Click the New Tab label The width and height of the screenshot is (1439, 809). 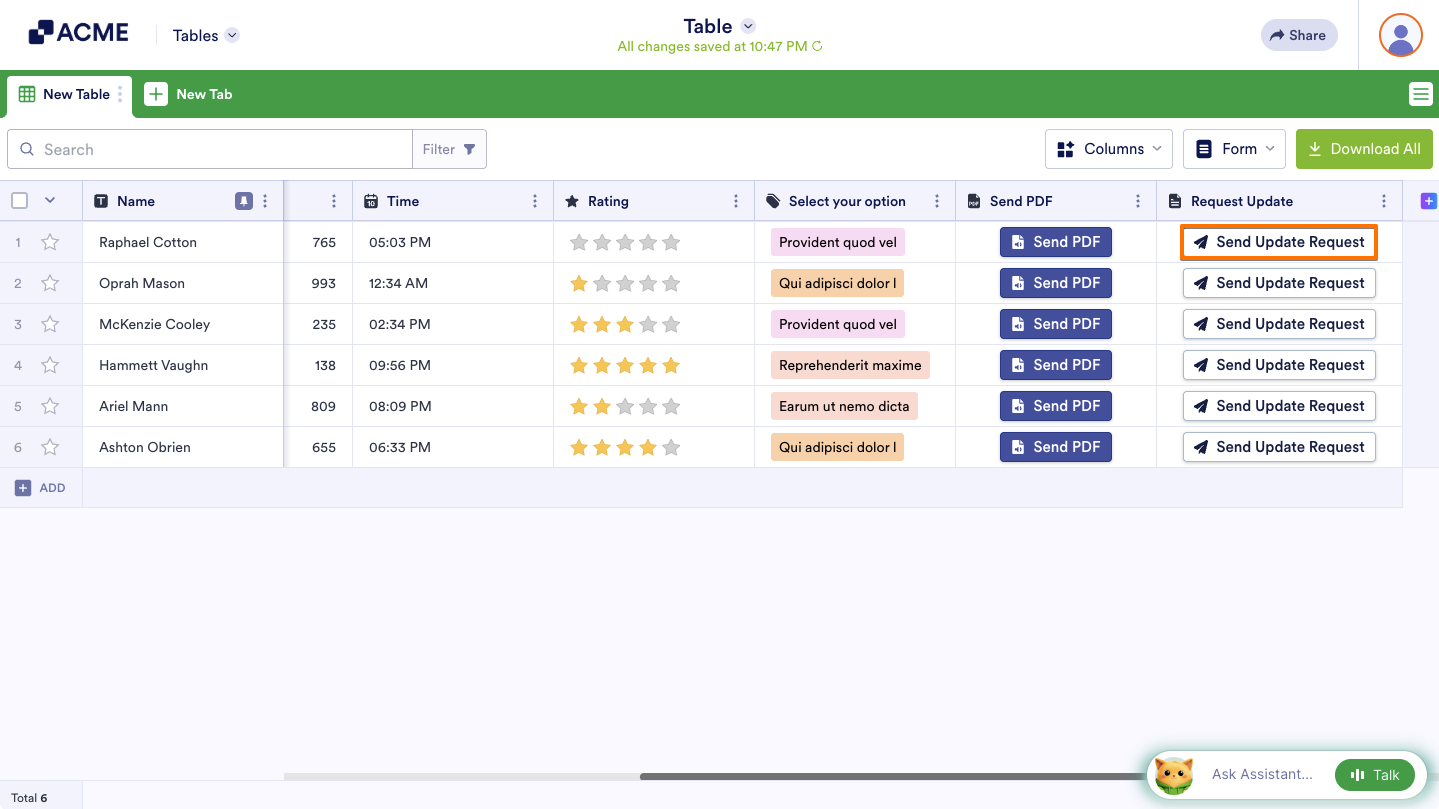204,94
